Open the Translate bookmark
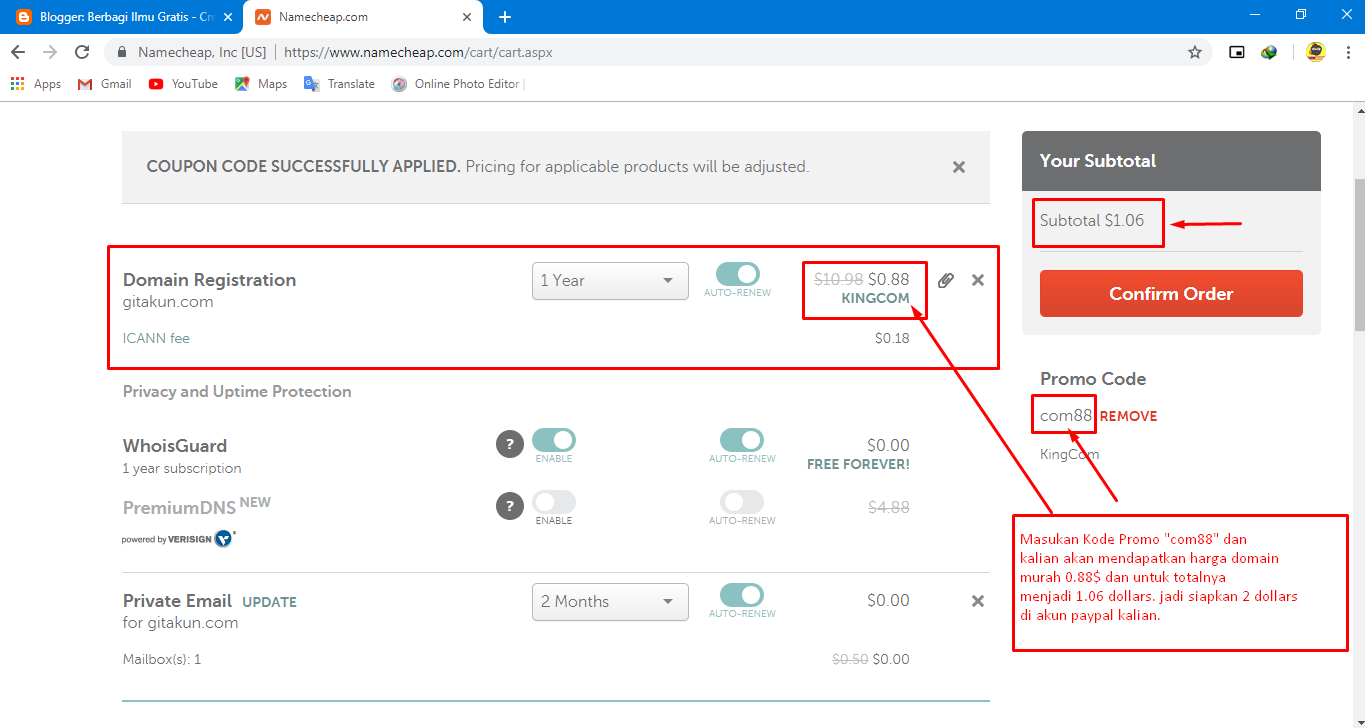This screenshot has height=728, width=1365. click(339, 84)
